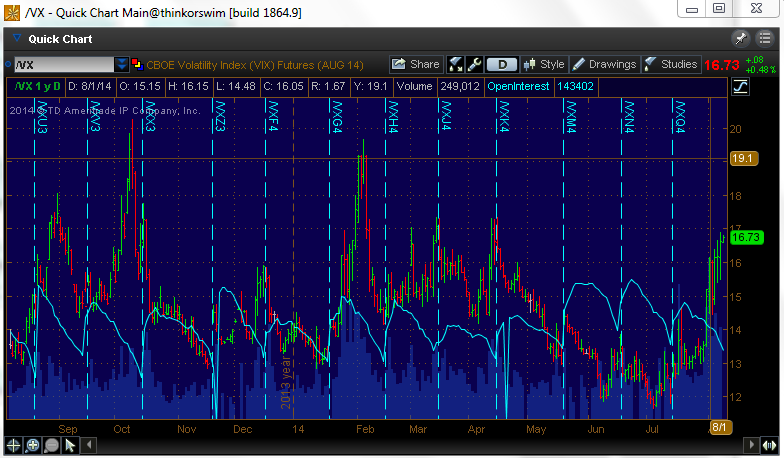
Task: Open the Studies menu
Action: 670,64
